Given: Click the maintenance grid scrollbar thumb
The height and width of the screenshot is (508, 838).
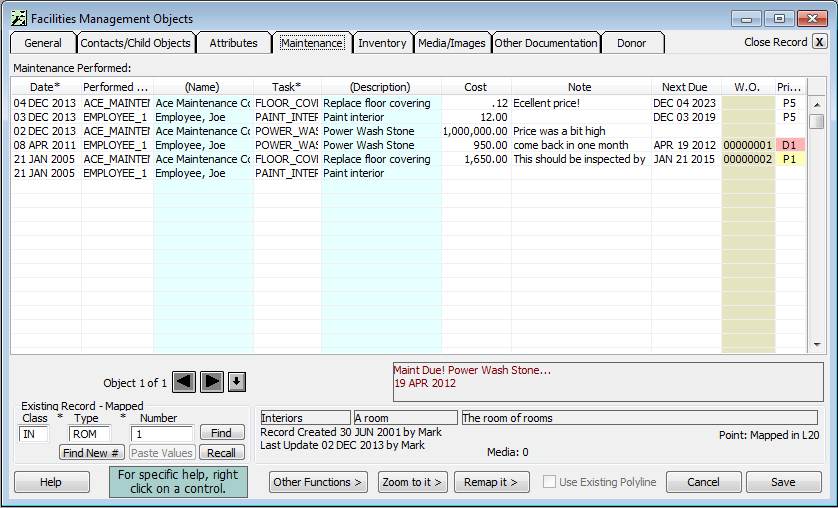Looking at the screenshot, I should pyautogui.click(x=817, y=121).
